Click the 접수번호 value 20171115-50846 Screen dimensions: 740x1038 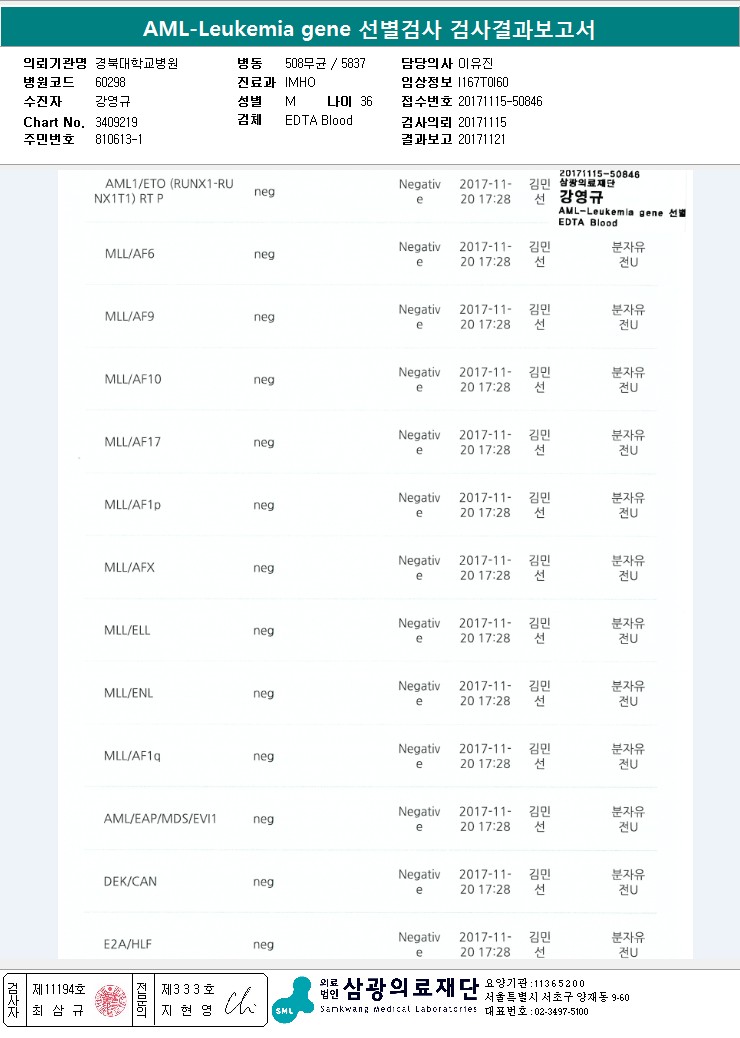pyautogui.click(x=500, y=101)
